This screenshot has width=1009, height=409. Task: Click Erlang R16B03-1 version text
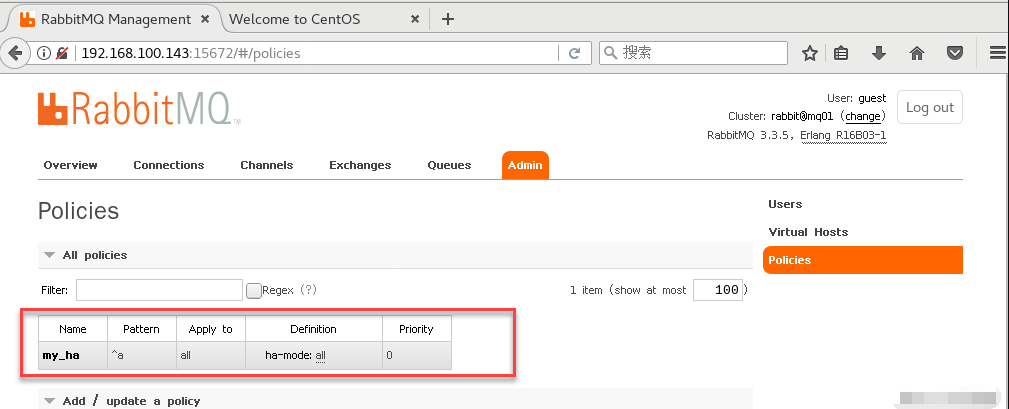844,136
